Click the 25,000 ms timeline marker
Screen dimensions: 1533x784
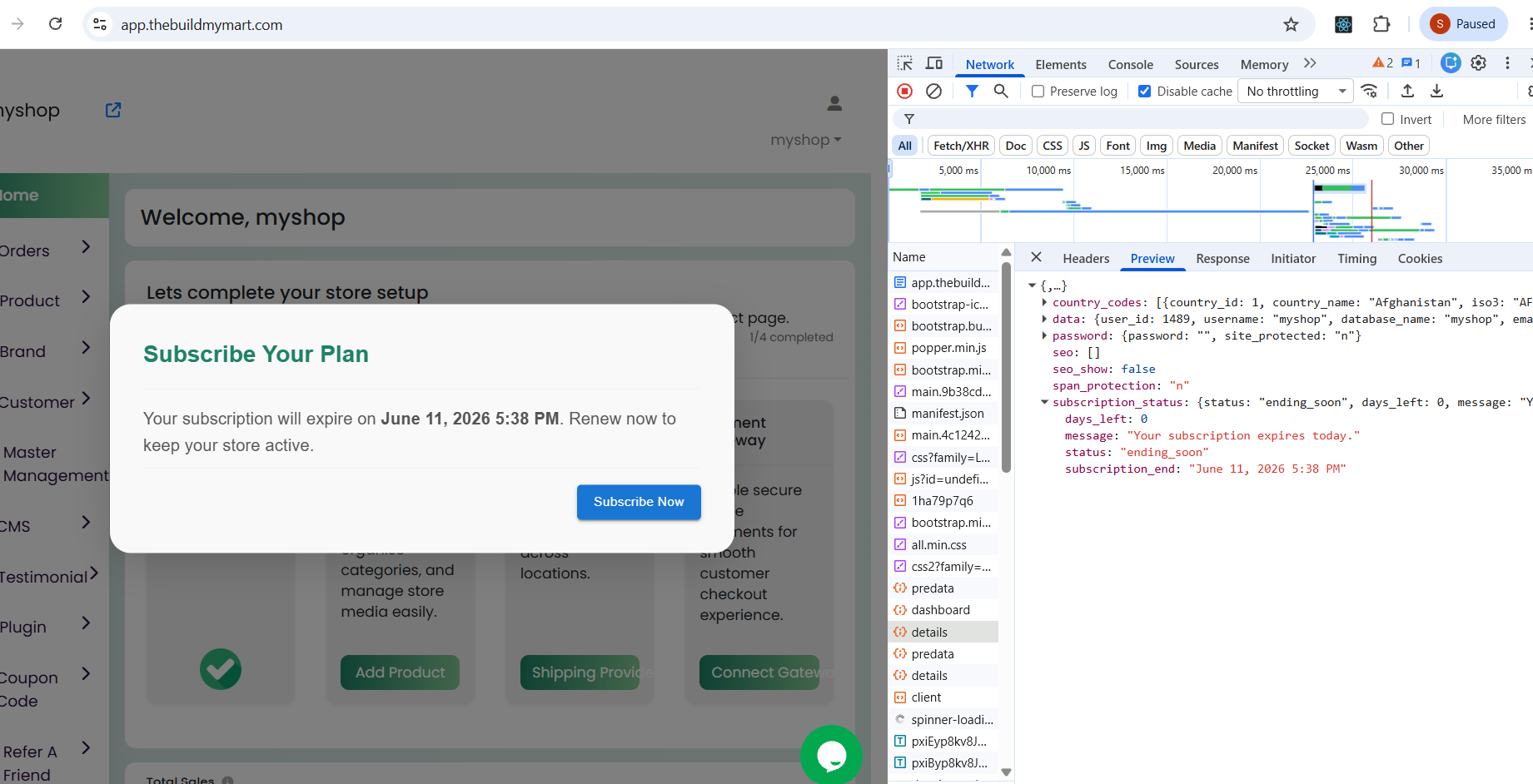[x=1327, y=170]
